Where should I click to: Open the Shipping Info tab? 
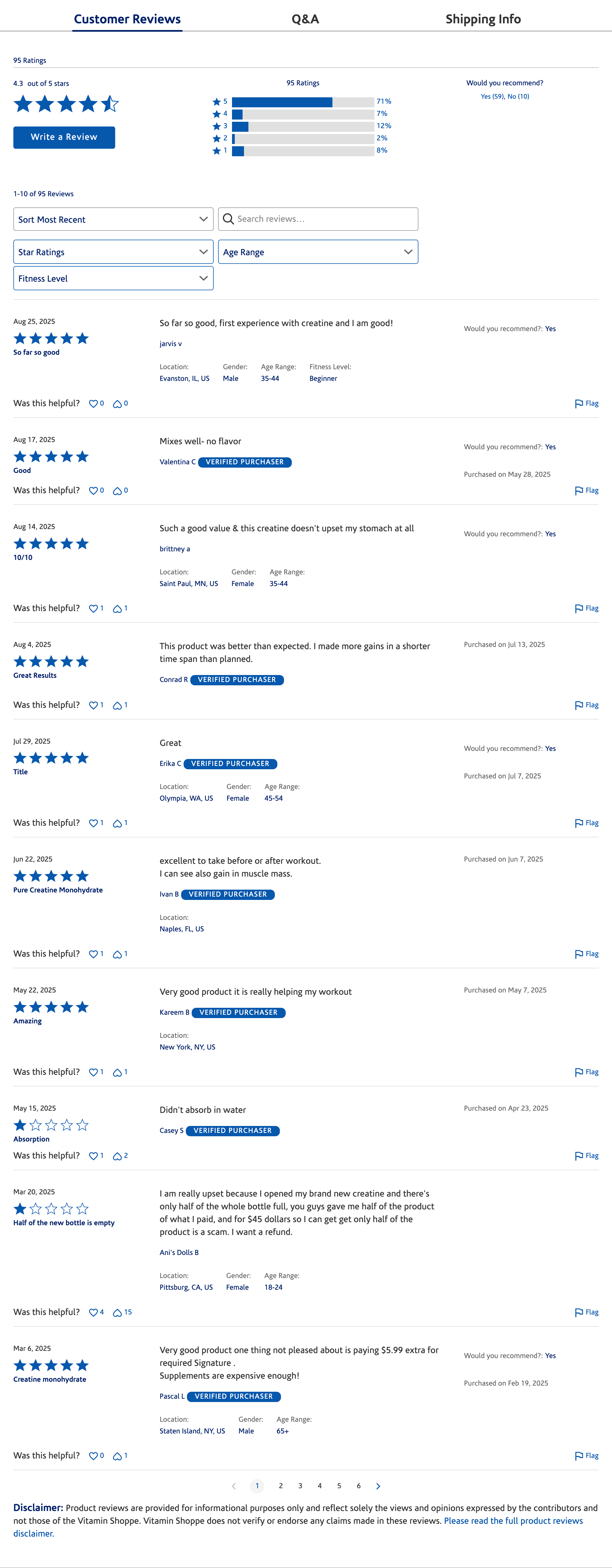point(483,19)
